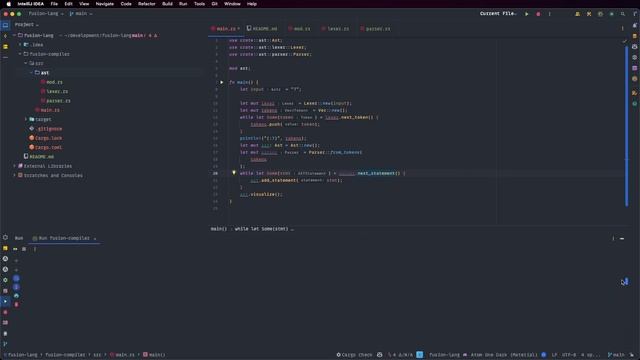Open the Build menu
This screenshot has height=360, width=640.
167,4
